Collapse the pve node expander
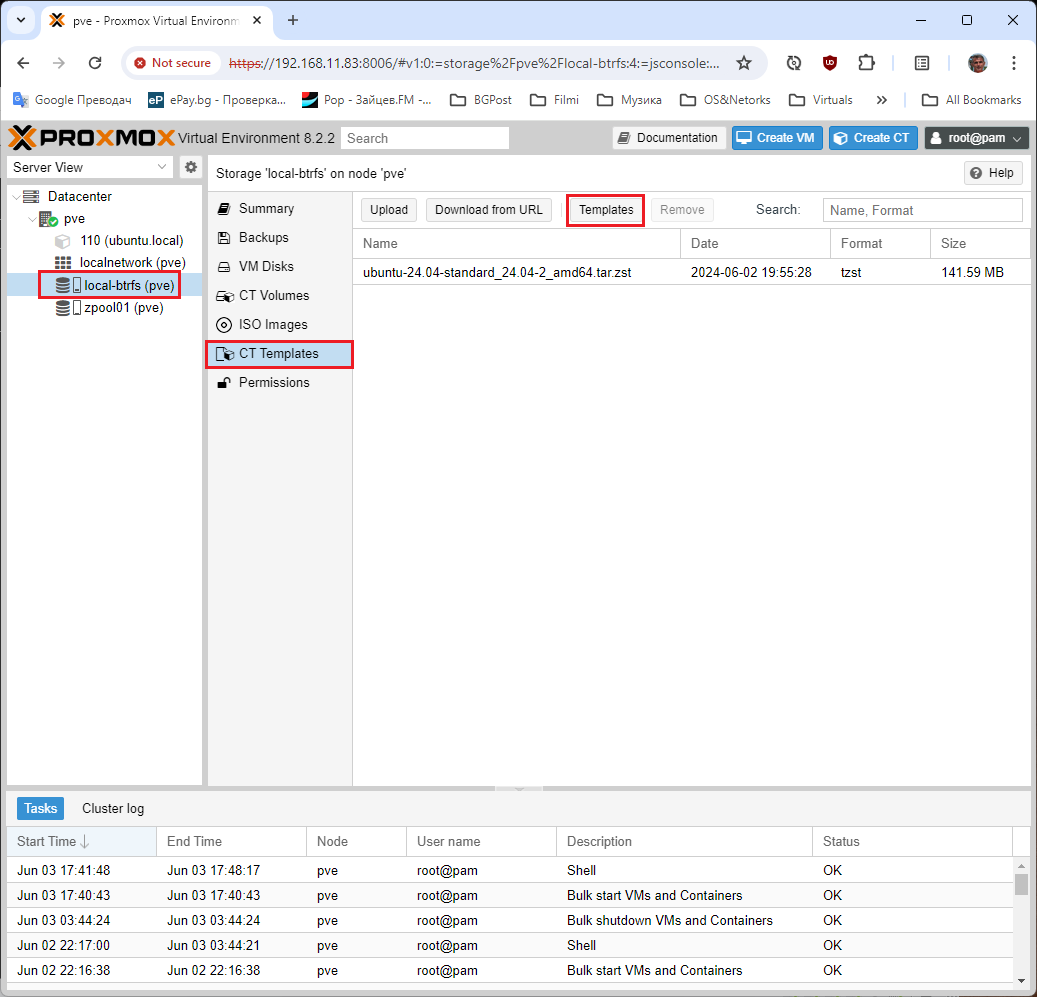 pos(32,219)
